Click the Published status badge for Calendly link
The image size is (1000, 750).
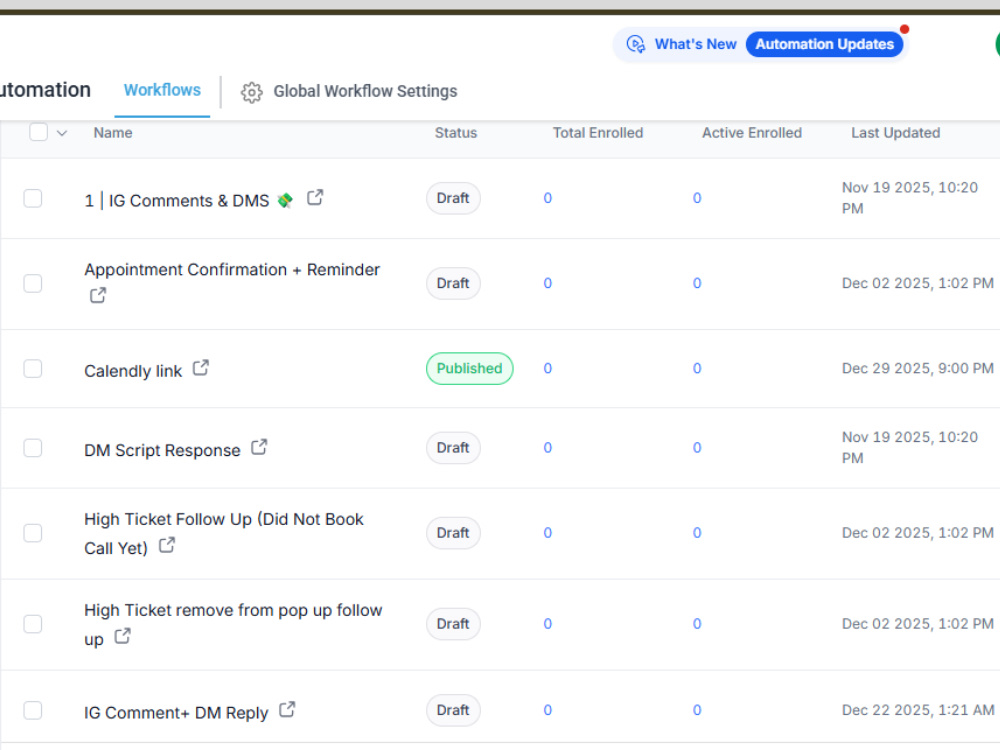coord(469,369)
